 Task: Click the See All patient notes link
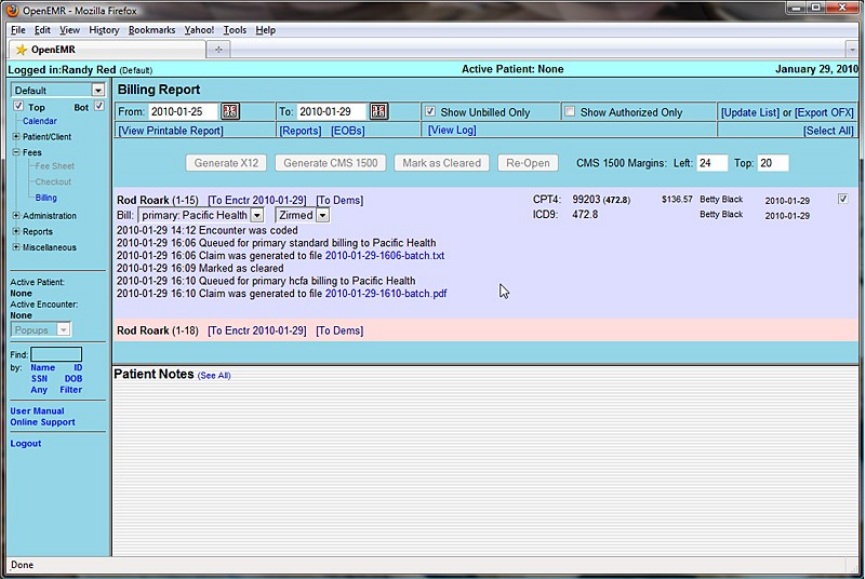[214, 376]
